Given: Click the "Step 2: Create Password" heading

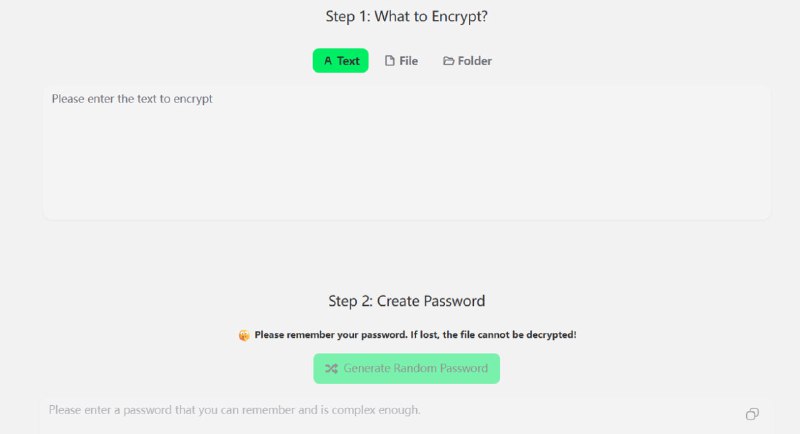Looking at the screenshot, I should pos(406,301).
